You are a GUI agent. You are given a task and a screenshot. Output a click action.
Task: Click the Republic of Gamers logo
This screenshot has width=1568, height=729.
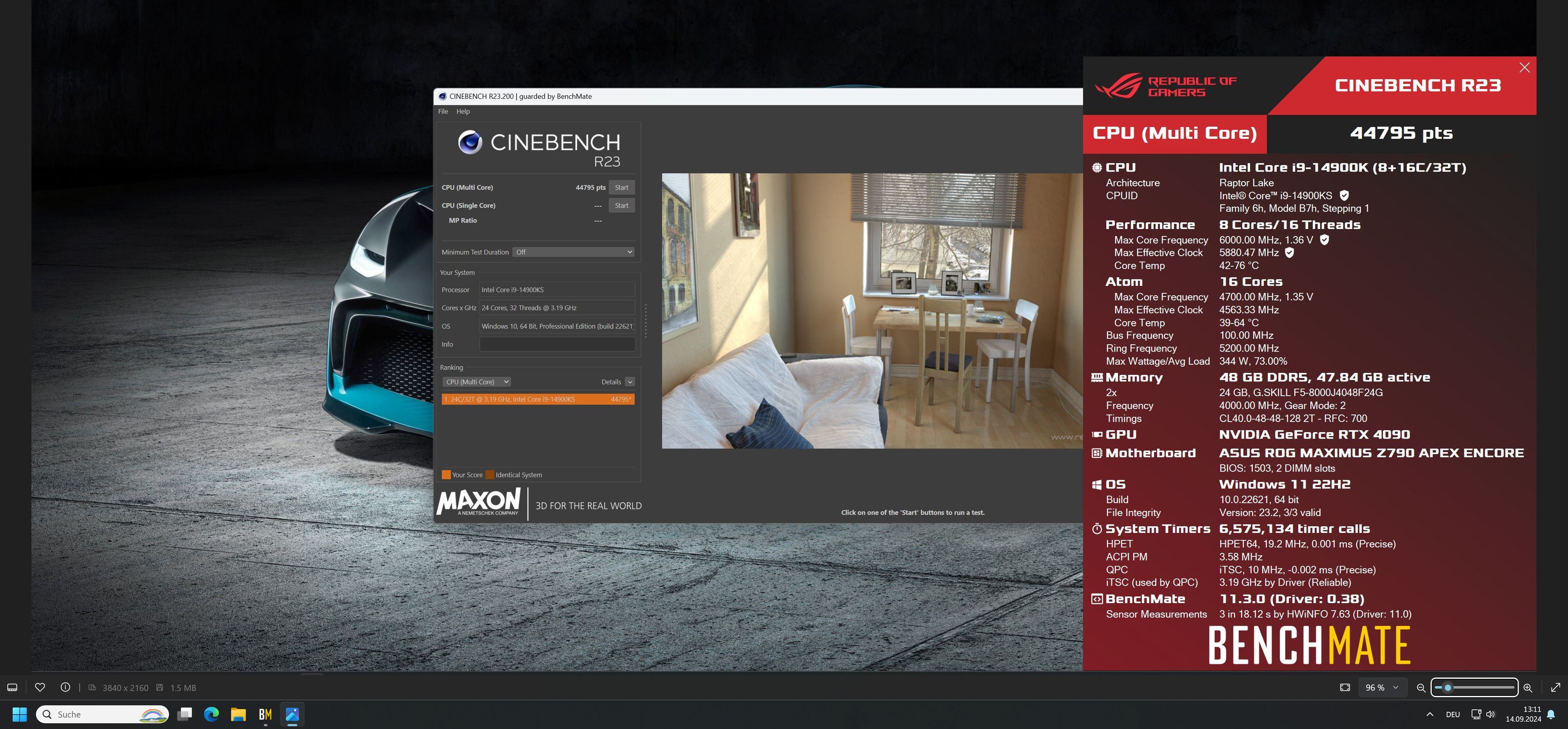pos(1166,87)
